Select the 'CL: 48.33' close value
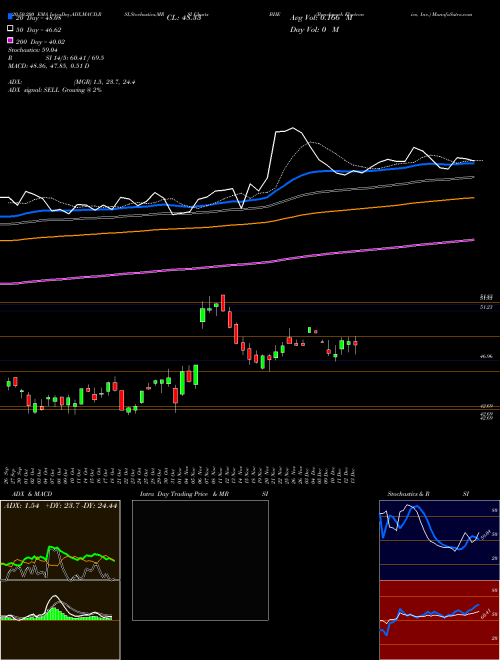This screenshot has height=660, width=500. click(x=184, y=18)
